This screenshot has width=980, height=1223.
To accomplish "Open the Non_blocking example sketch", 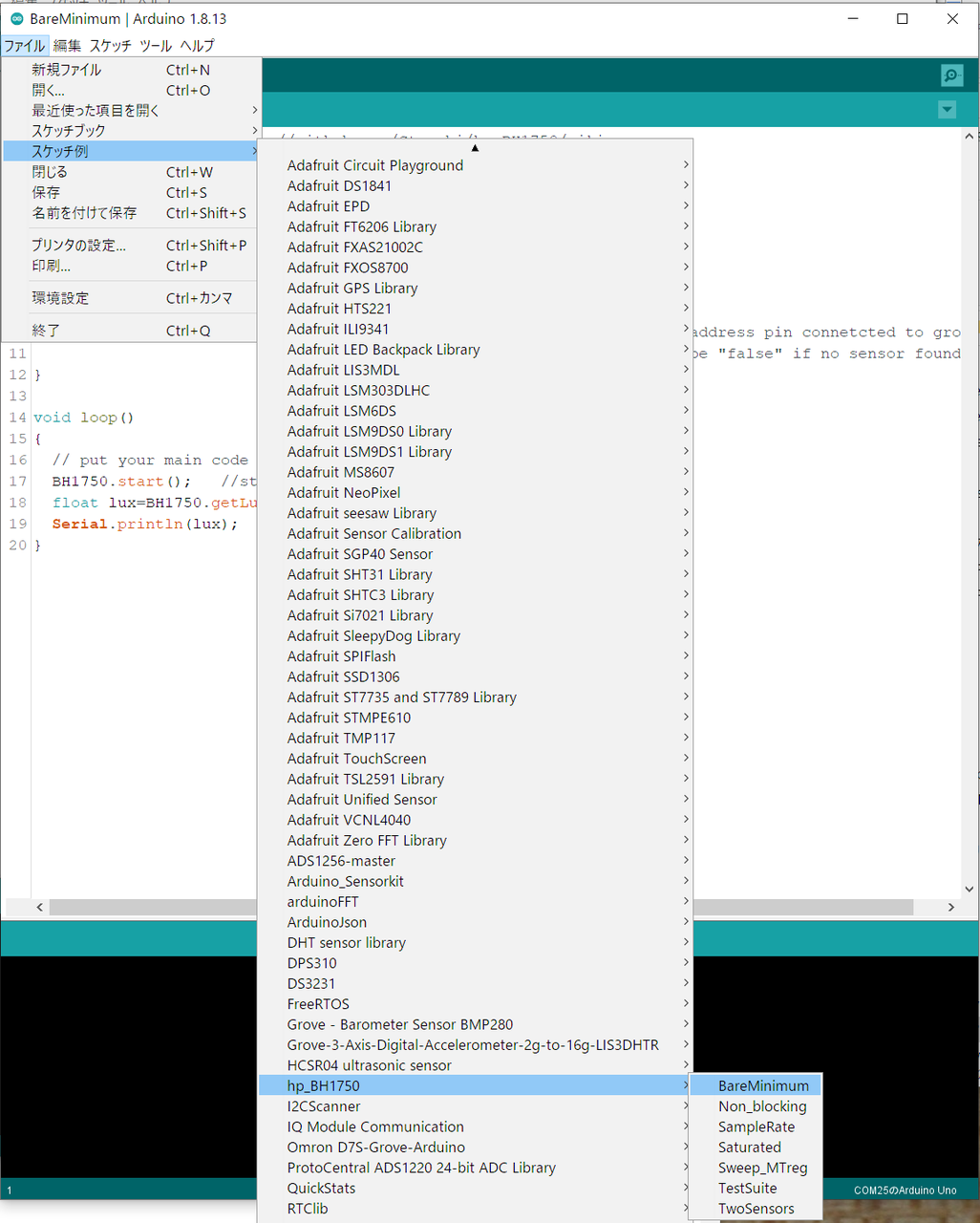I will pyautogui.click(x=762, y=1106).
